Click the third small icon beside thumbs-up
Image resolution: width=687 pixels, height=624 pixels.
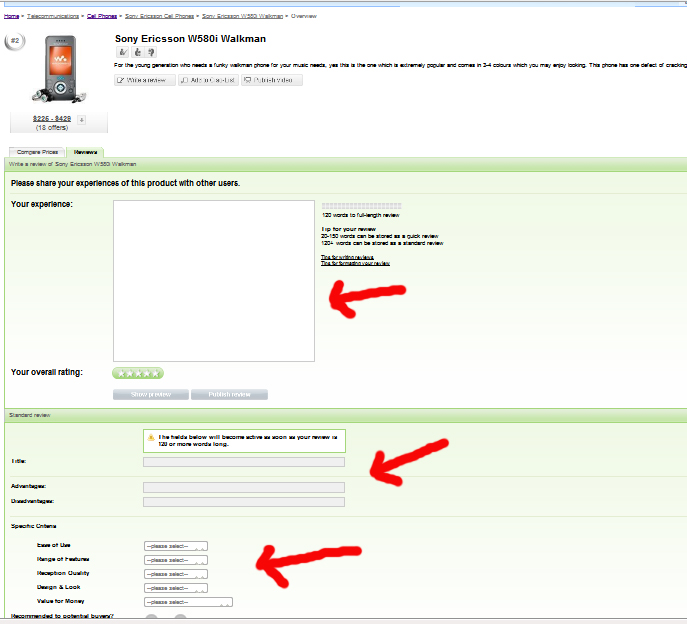click(x=151, y=52)
